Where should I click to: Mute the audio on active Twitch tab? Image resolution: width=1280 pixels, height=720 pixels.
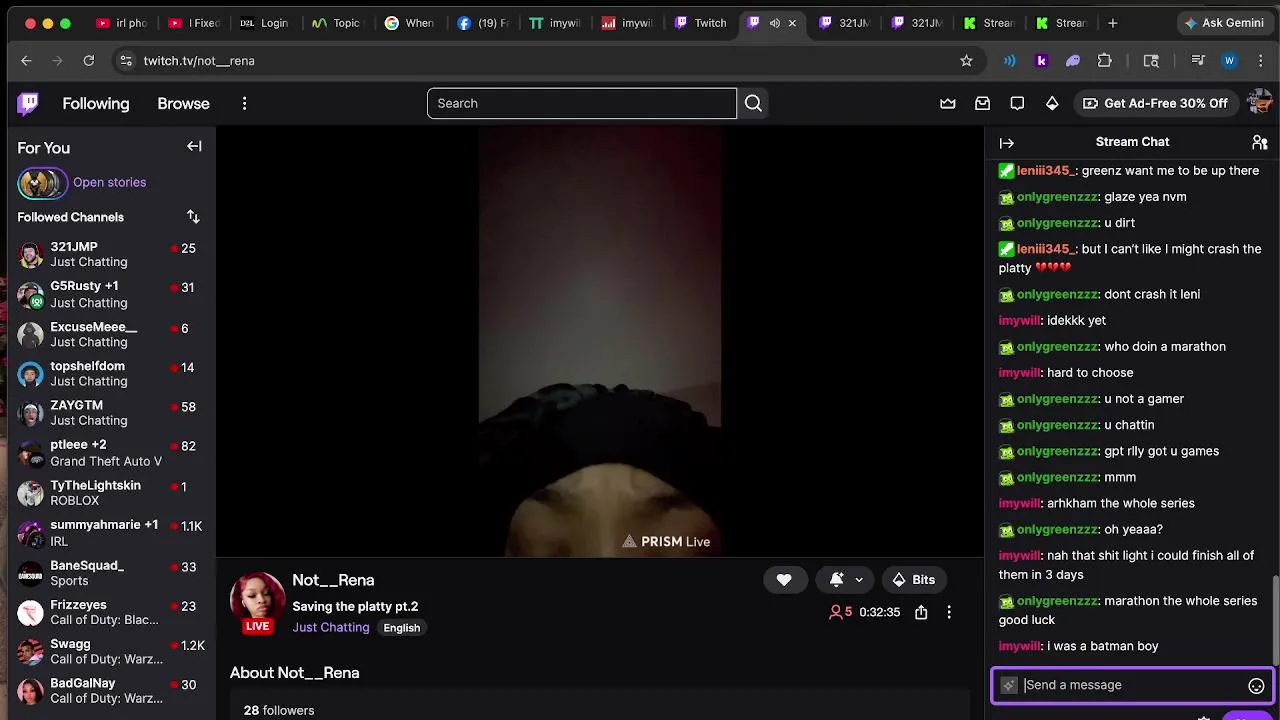774,23
